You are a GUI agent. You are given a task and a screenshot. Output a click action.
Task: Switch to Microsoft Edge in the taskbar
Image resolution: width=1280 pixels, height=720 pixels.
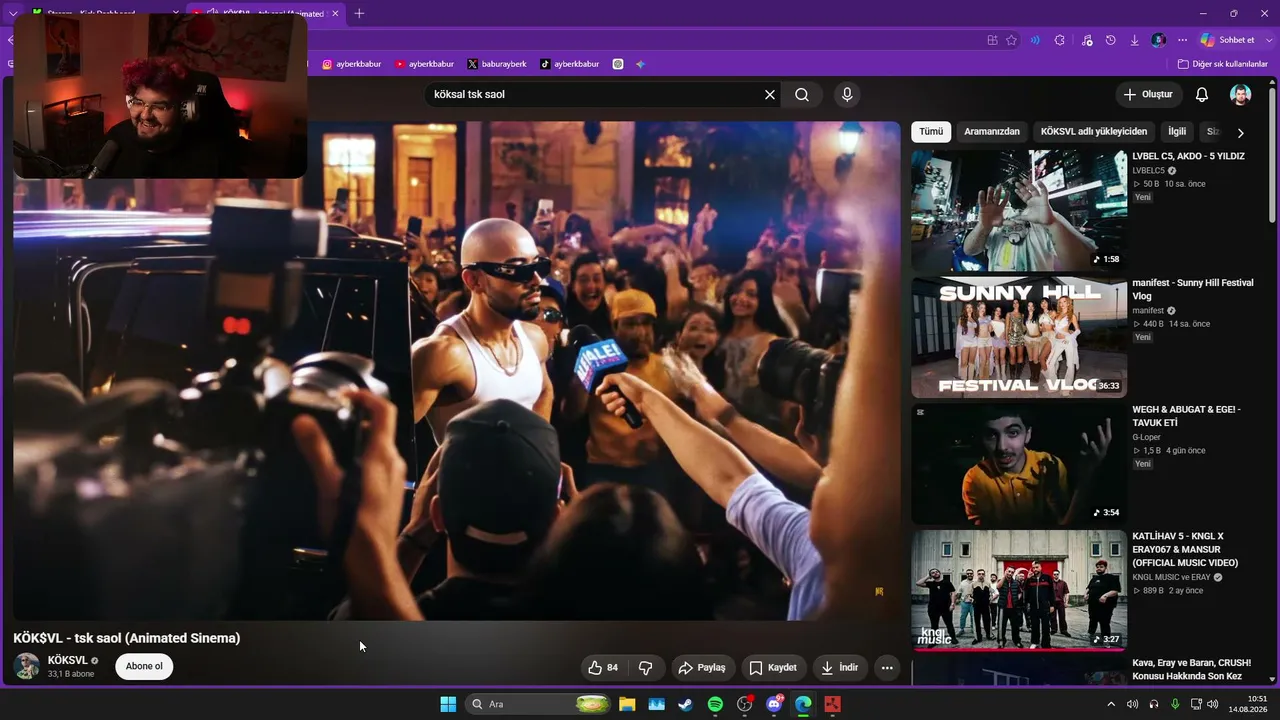[803, 704]
